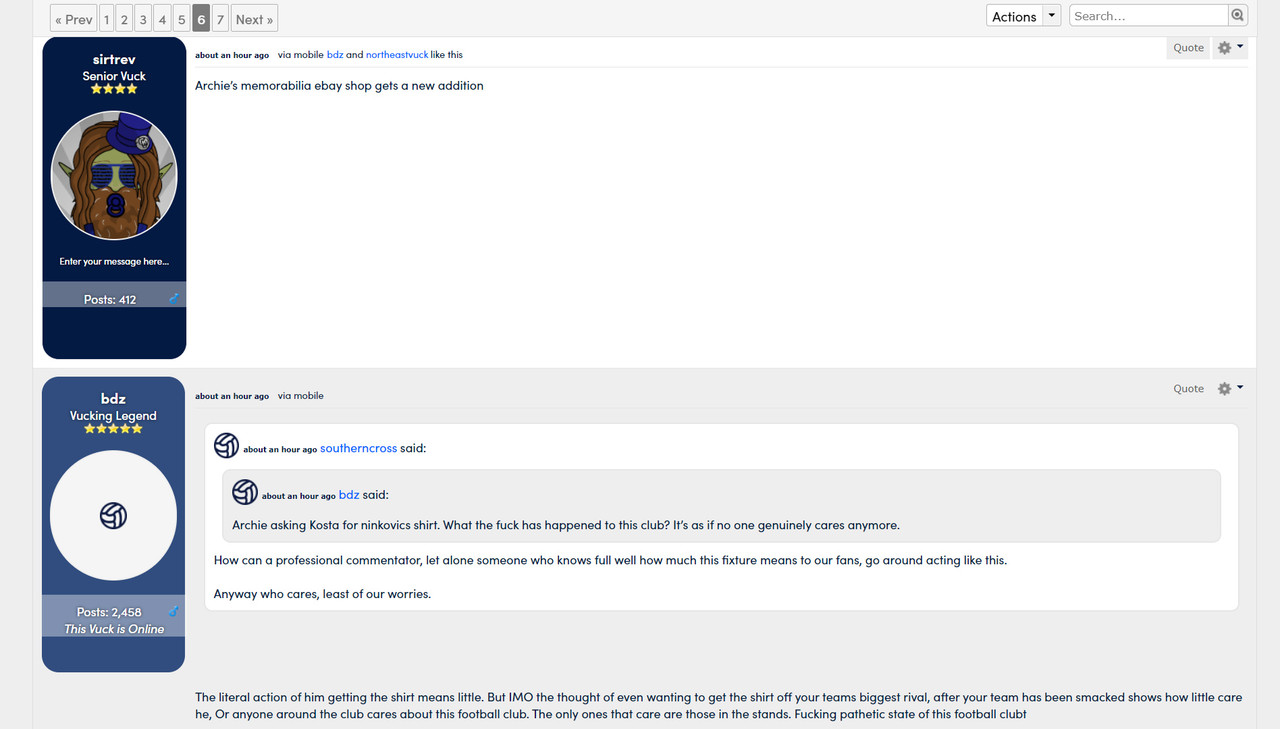Quote sirtrev's post

coord(1188,48)
